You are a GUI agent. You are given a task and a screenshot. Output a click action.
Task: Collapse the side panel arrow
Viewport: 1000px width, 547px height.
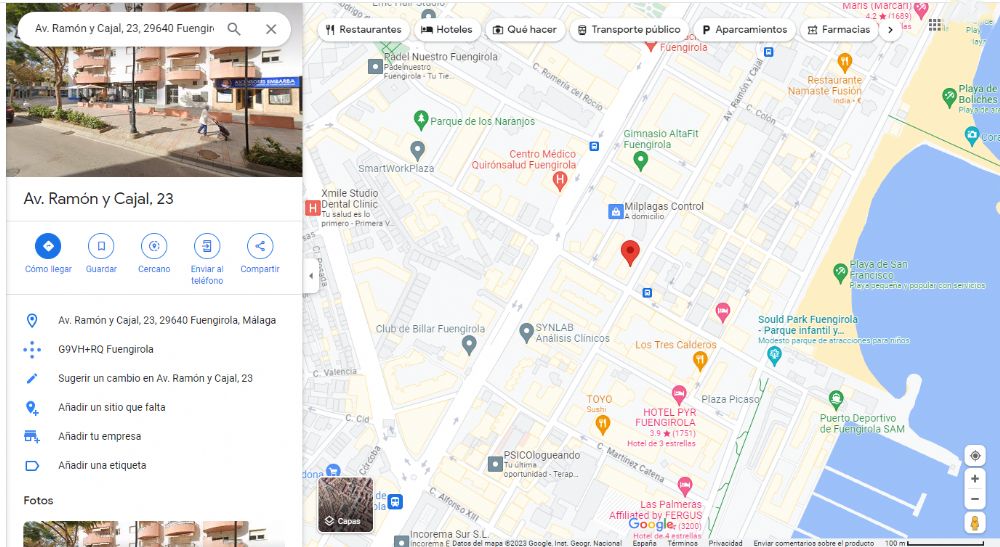[311, 276]
